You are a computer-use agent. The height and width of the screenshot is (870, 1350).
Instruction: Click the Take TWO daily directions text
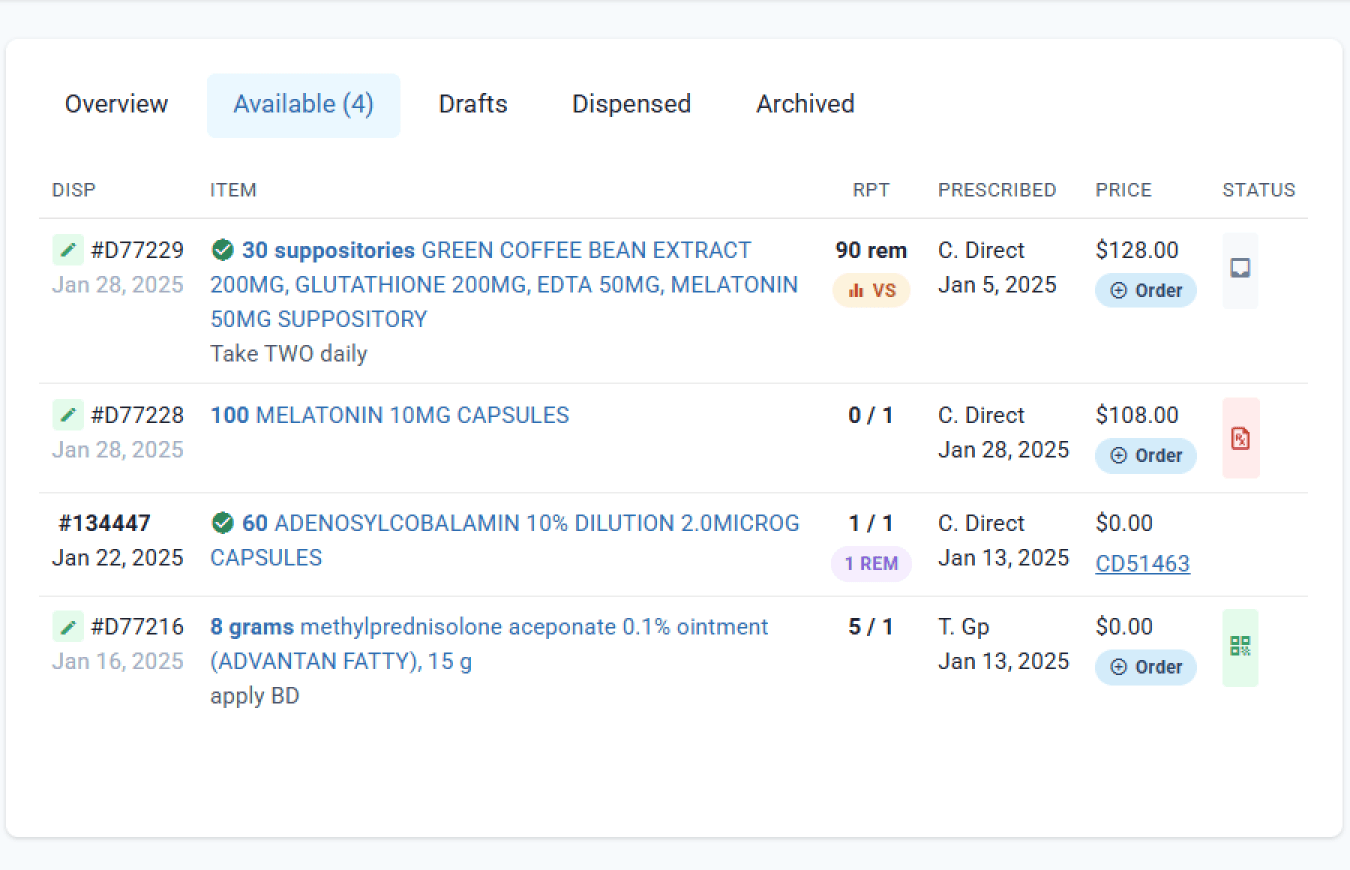point(289,353)
